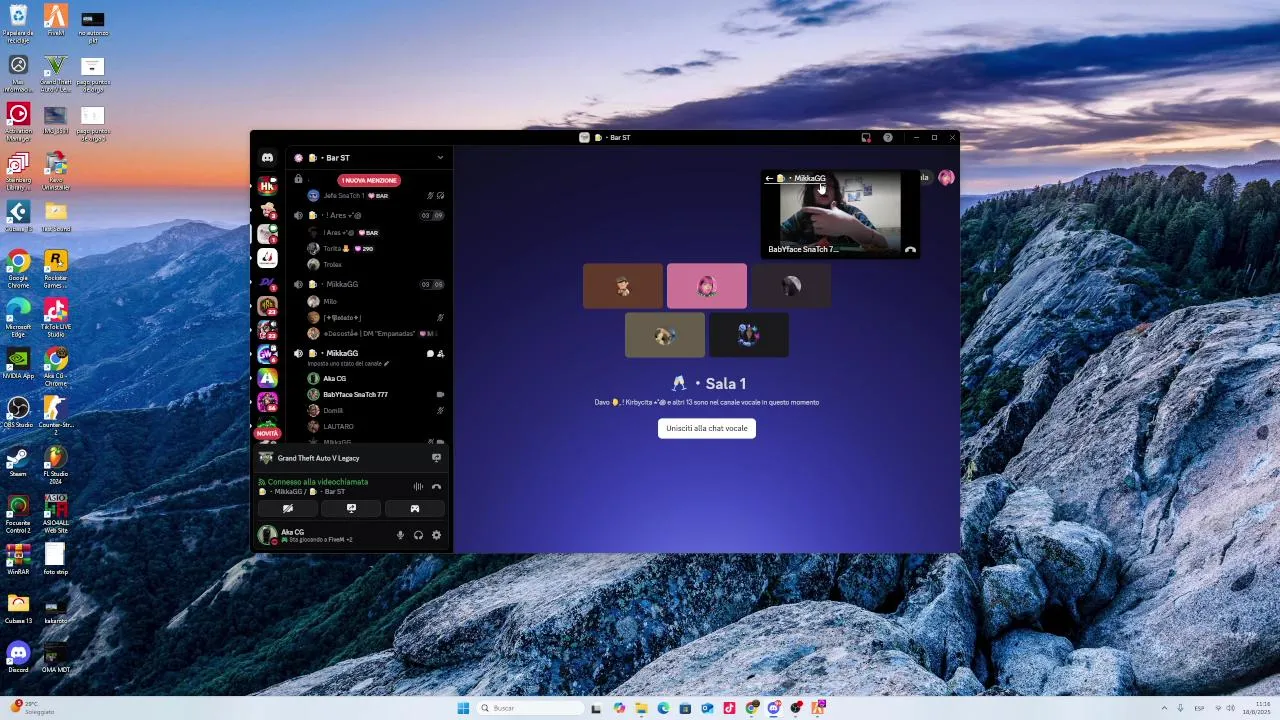Click Unisciti alla chat vocale button
Viewport: 1280px width, 720px height.
[x=707, y=428]
